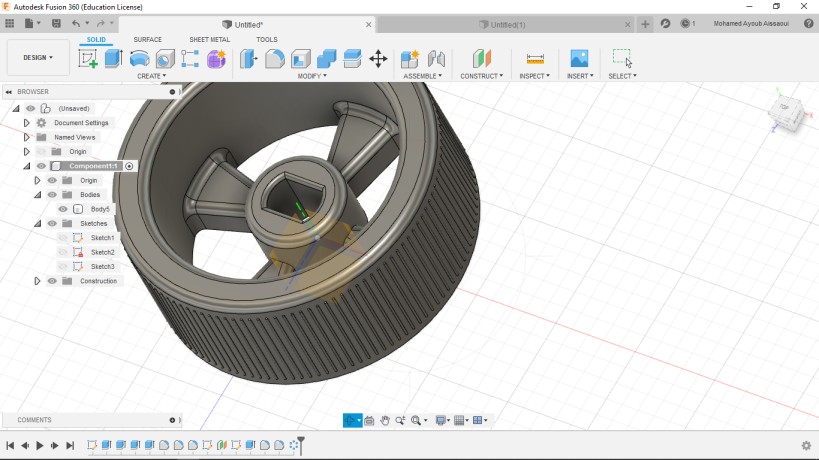Select the Hole tool
The height and width of the screenshot is (460, 819).
tap(165, 58)
